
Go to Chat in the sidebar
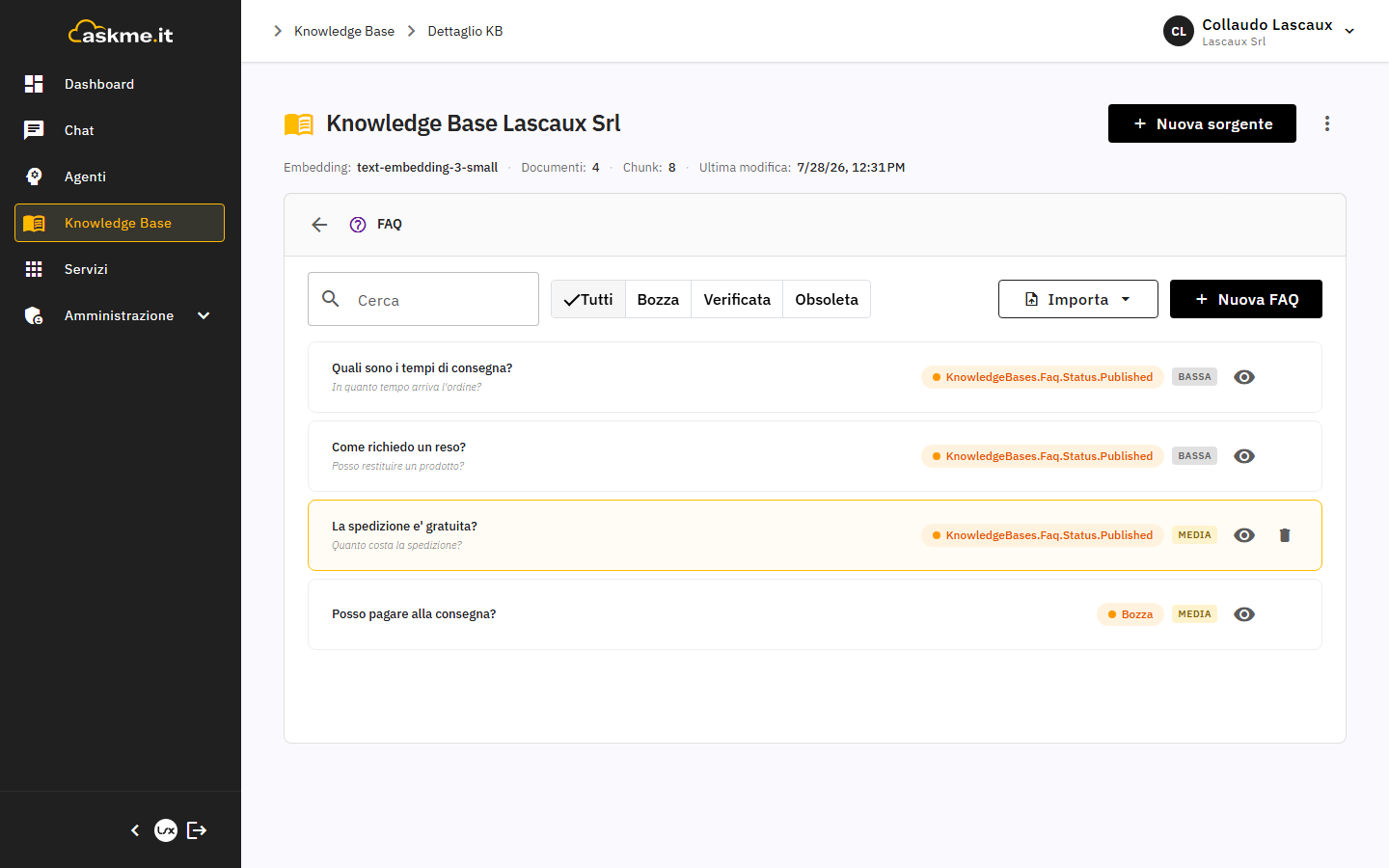(120, 130)
